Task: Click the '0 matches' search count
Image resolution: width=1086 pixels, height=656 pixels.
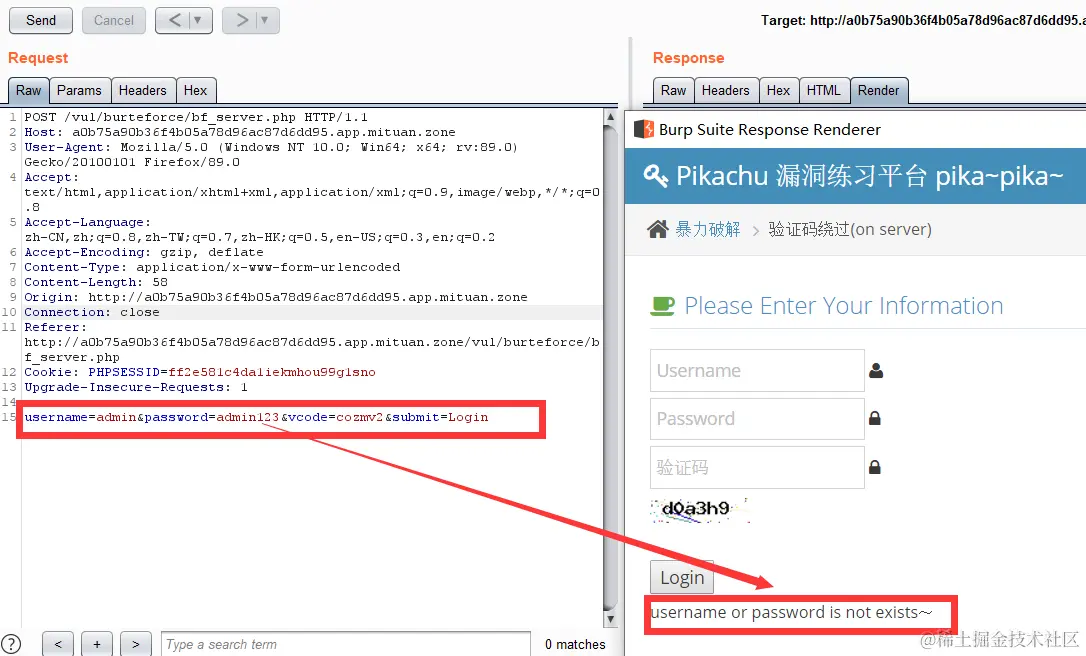Action: [x=575, y=645]
